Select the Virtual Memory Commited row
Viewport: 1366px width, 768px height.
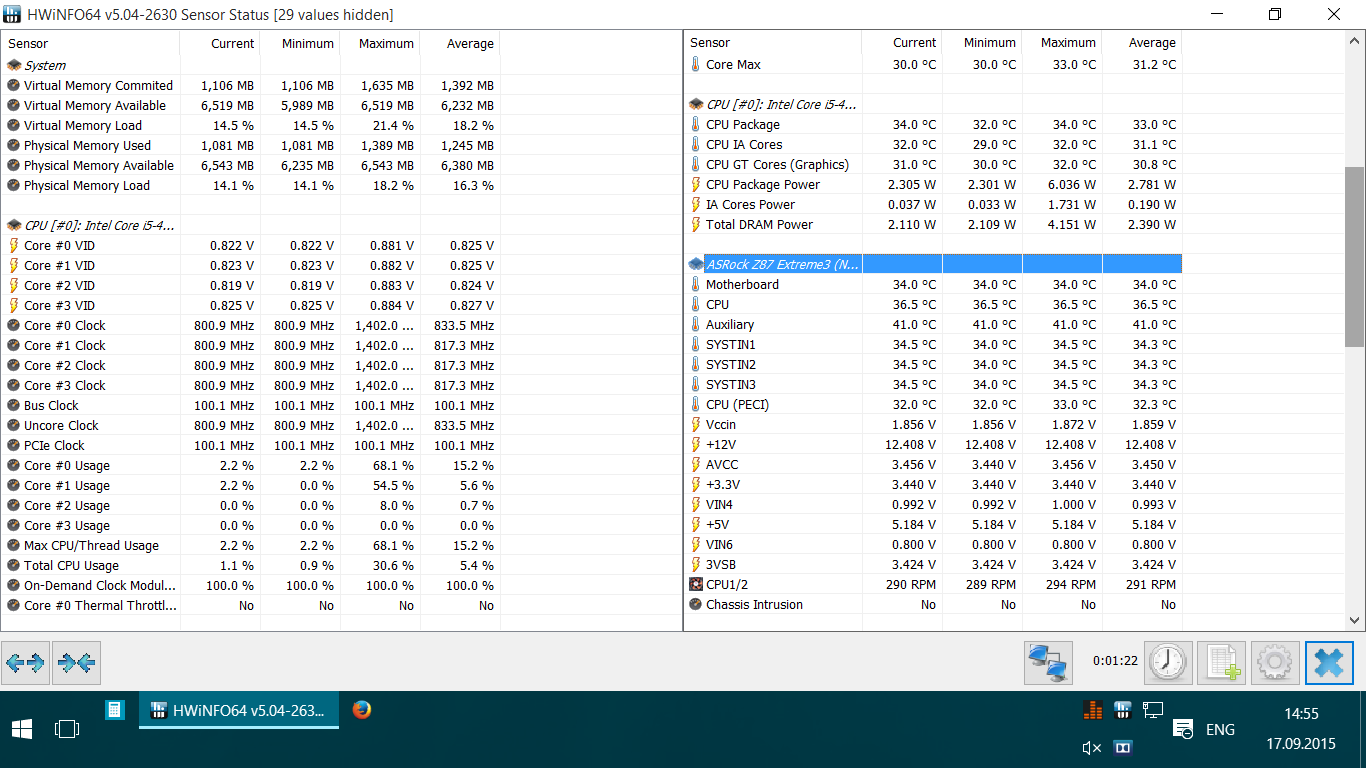click(x=251, y=85)
